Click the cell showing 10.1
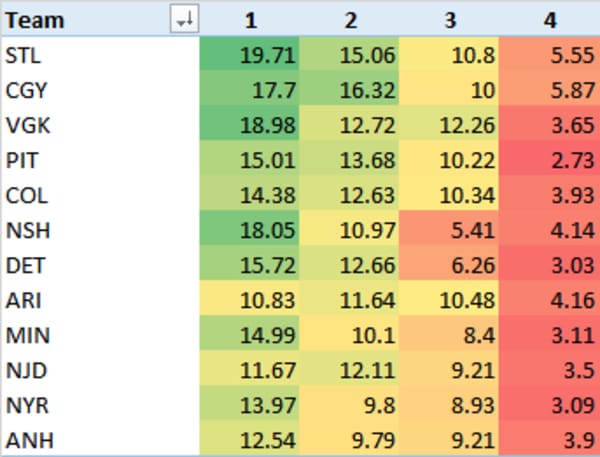Image resolution: width=600 pixels, height=457 pixels. 349,334
